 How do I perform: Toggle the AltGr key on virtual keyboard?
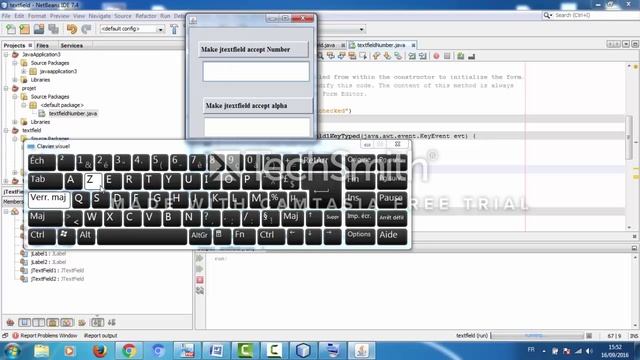pyautogui.click(x=200, y=237)
